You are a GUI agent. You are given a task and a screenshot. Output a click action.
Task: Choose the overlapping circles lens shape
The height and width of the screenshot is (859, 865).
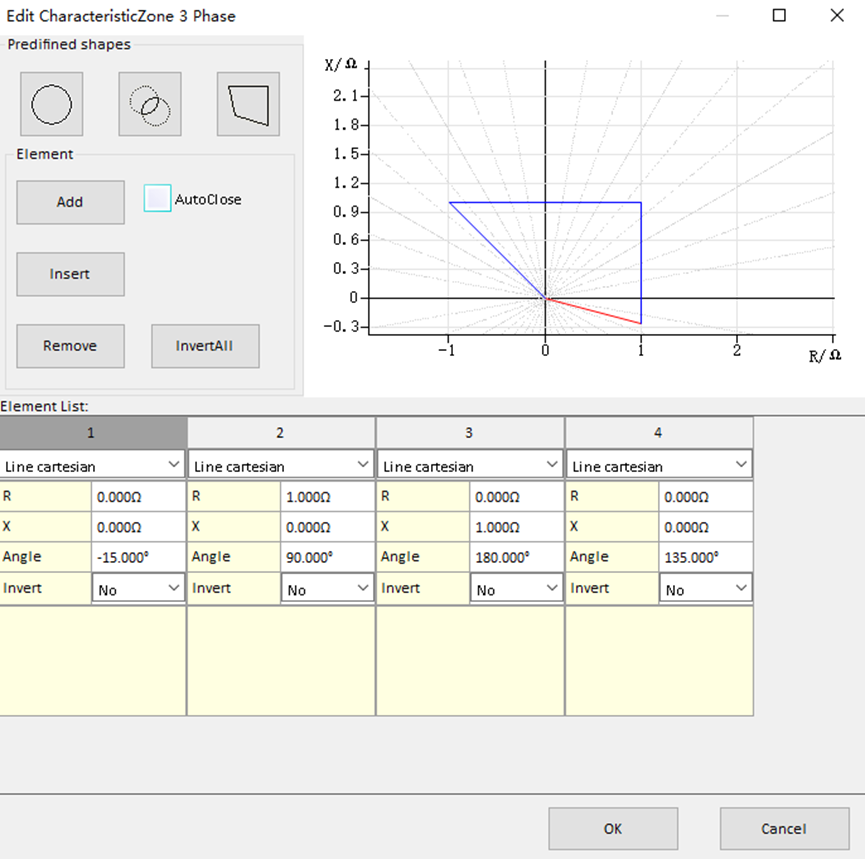coord(149,104)
